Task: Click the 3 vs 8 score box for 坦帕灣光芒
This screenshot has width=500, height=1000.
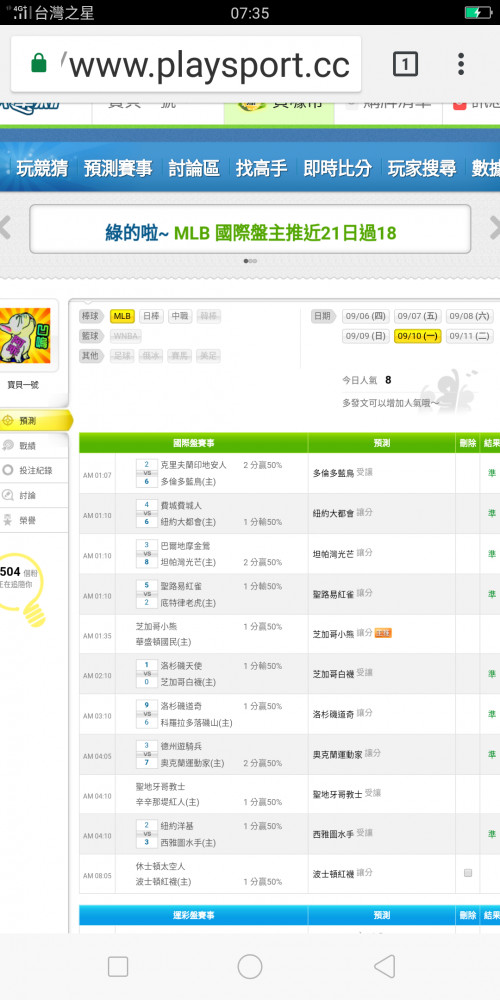Action: pyautogui.click(x=147, y=553)
